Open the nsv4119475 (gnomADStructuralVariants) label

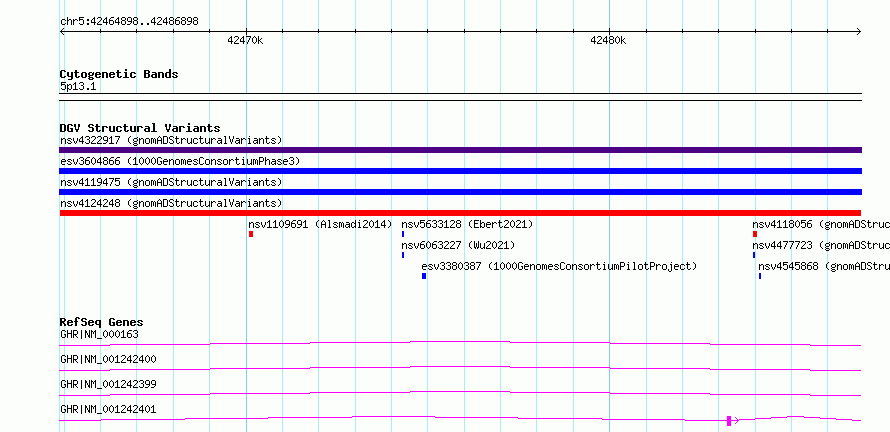[x=171, y=182]
